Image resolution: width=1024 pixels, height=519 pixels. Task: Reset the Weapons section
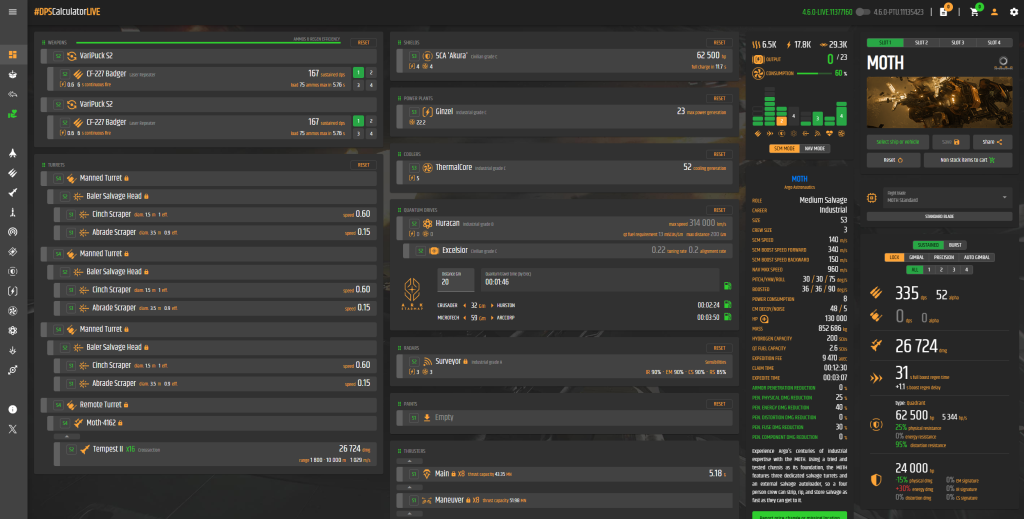362,43
